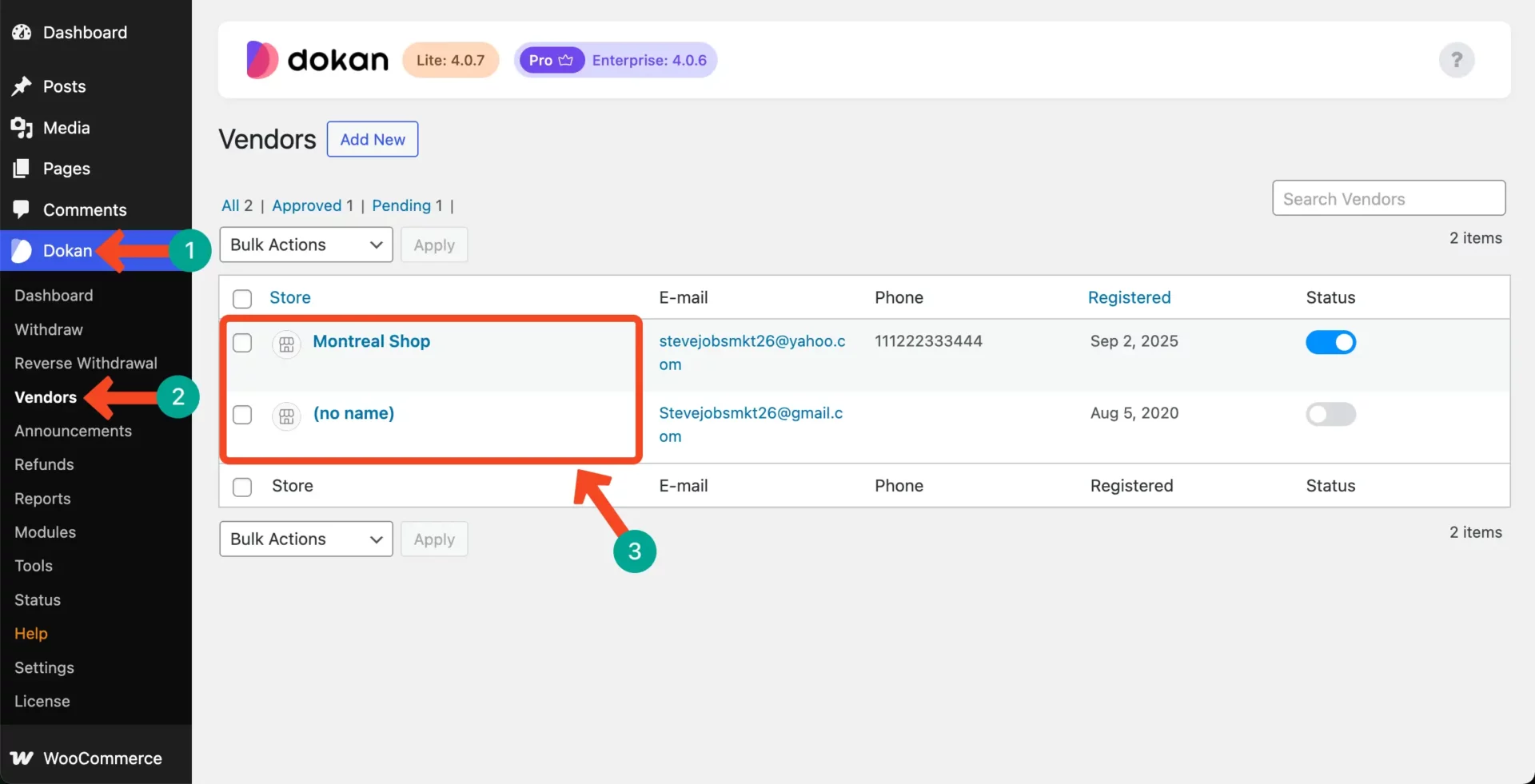Check the Montreal Shop row checkbox
The image size is (1535, 784).
coord(242,343)
